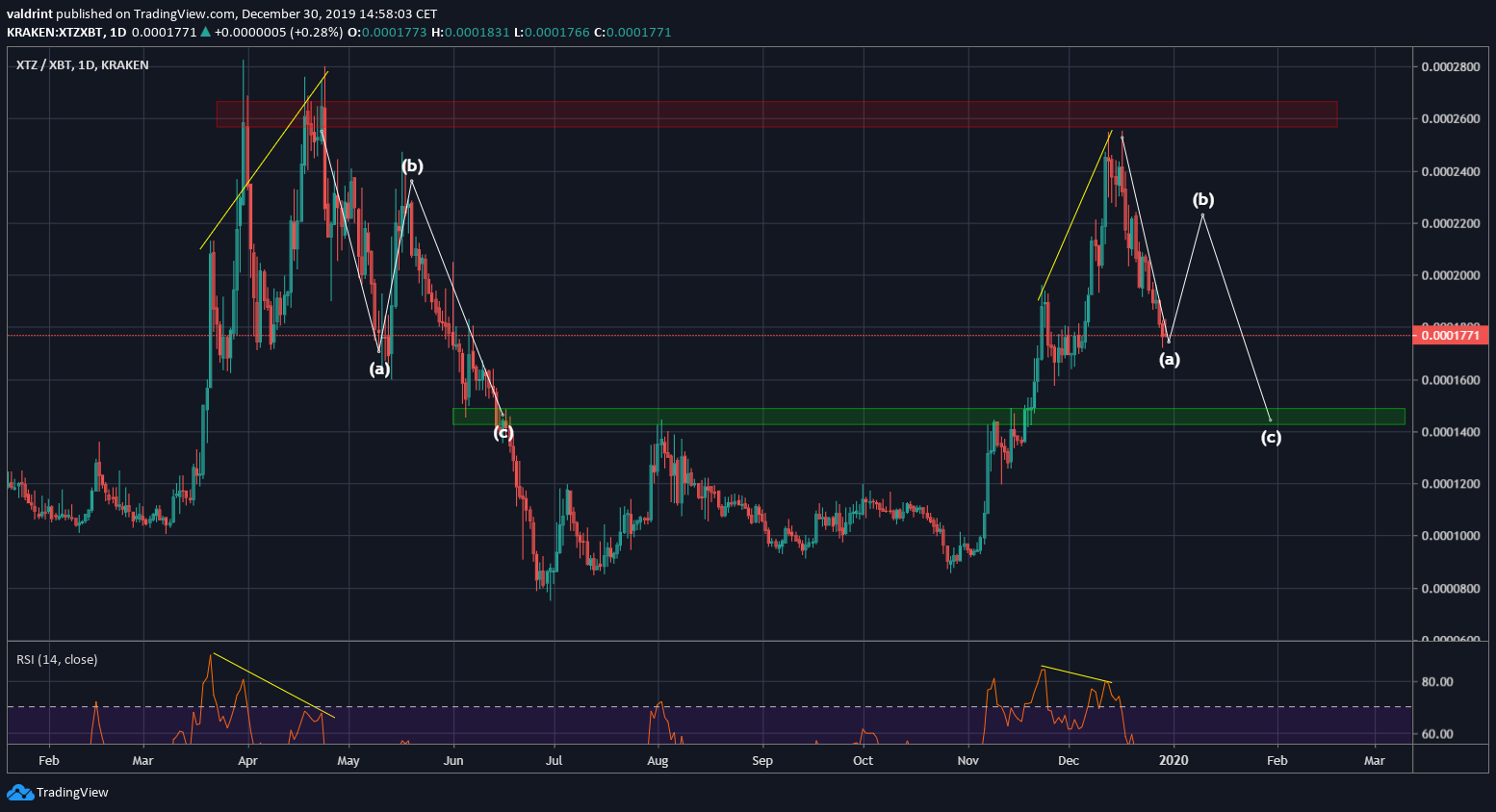Screen dimensions: 1496x812
Task: Click the 0.0001600 price axis label
Action: pyautogui.click(x=1451, y=380)
